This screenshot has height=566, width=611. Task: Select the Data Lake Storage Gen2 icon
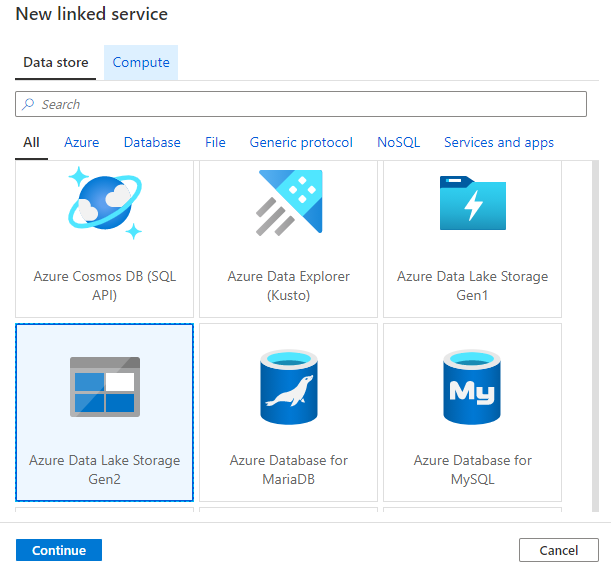(105, 387)
